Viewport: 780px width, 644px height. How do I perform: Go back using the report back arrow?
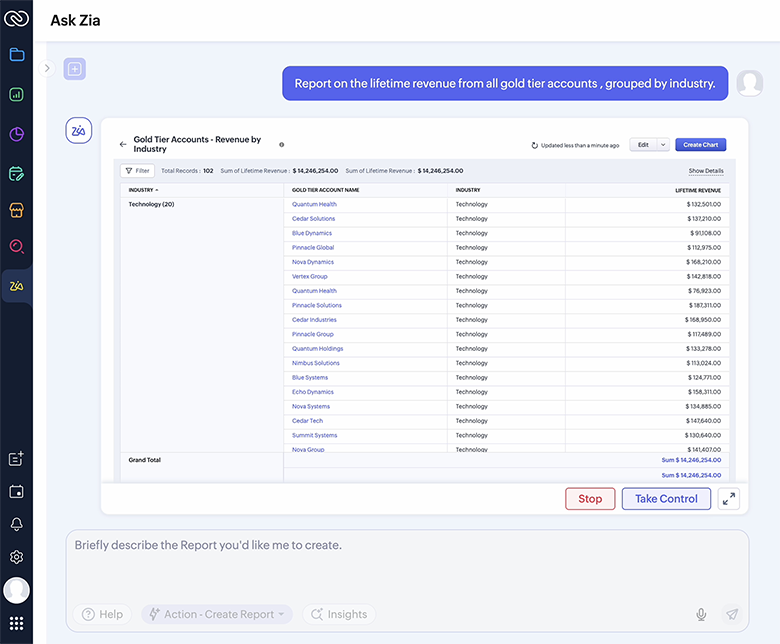click(123, 144)
